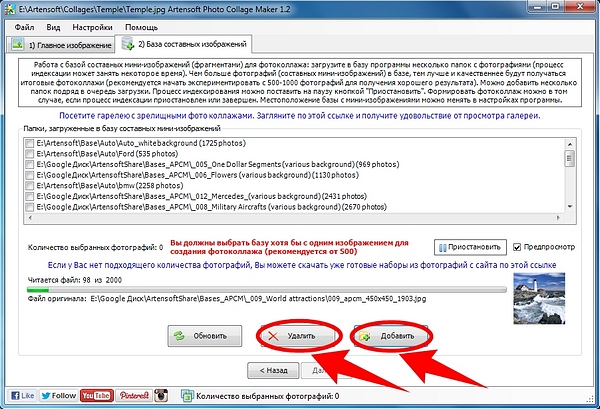Image resolution: width=600 pixels, height=409 pixels.
Task: Open link to download ready photo sets
Action: (302, 265)
